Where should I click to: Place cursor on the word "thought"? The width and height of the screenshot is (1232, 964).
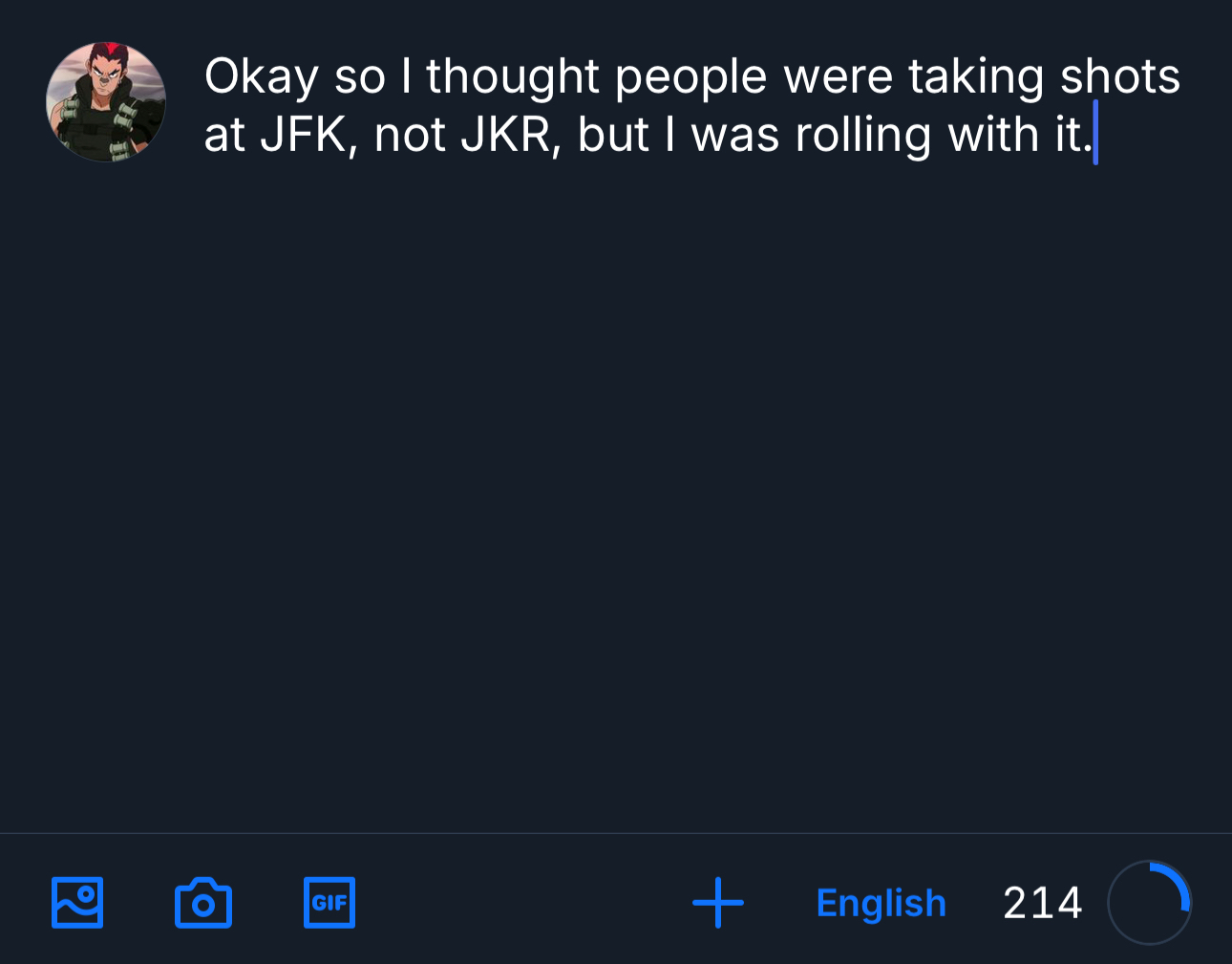click(x=512, y=77)
